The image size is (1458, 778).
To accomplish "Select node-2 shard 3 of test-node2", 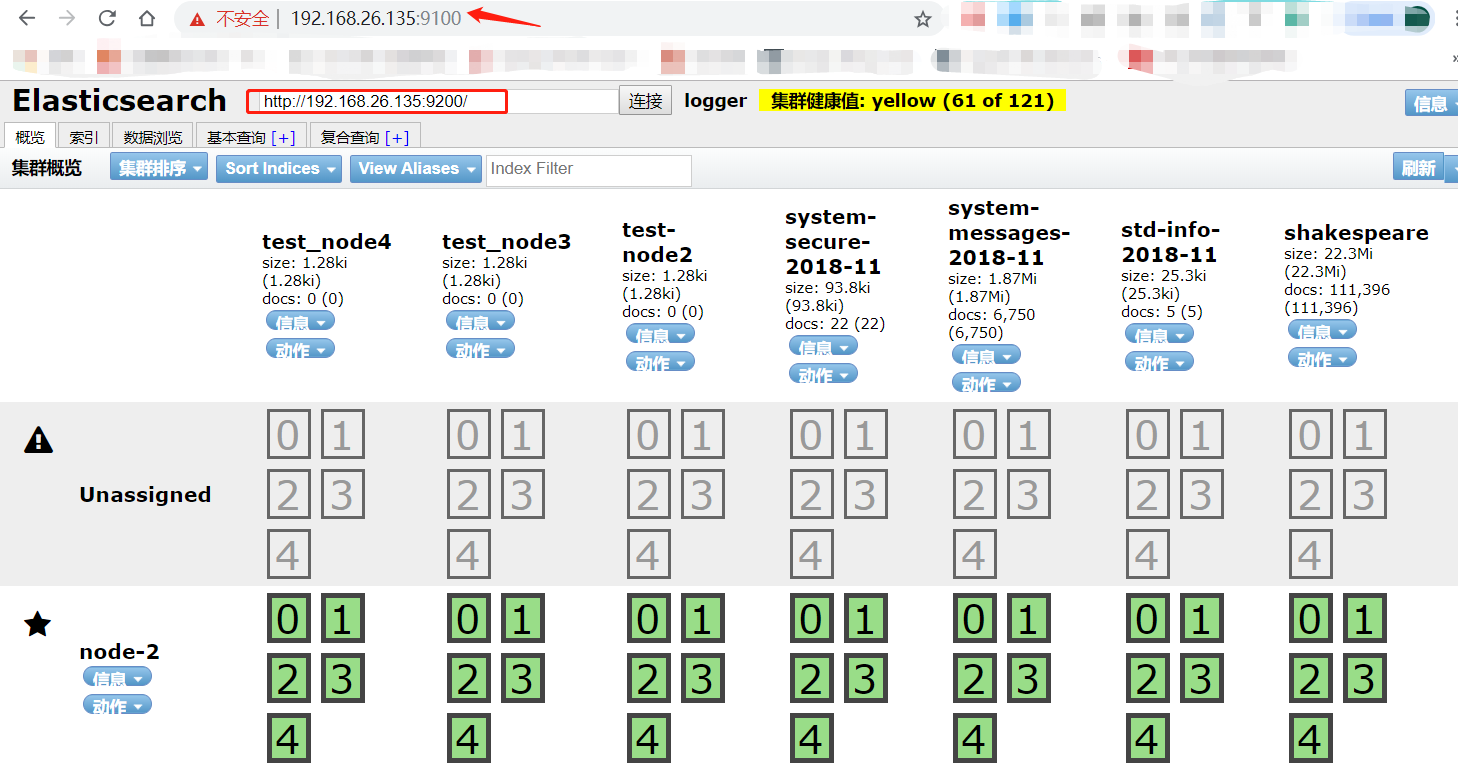I will pos(702,679).
